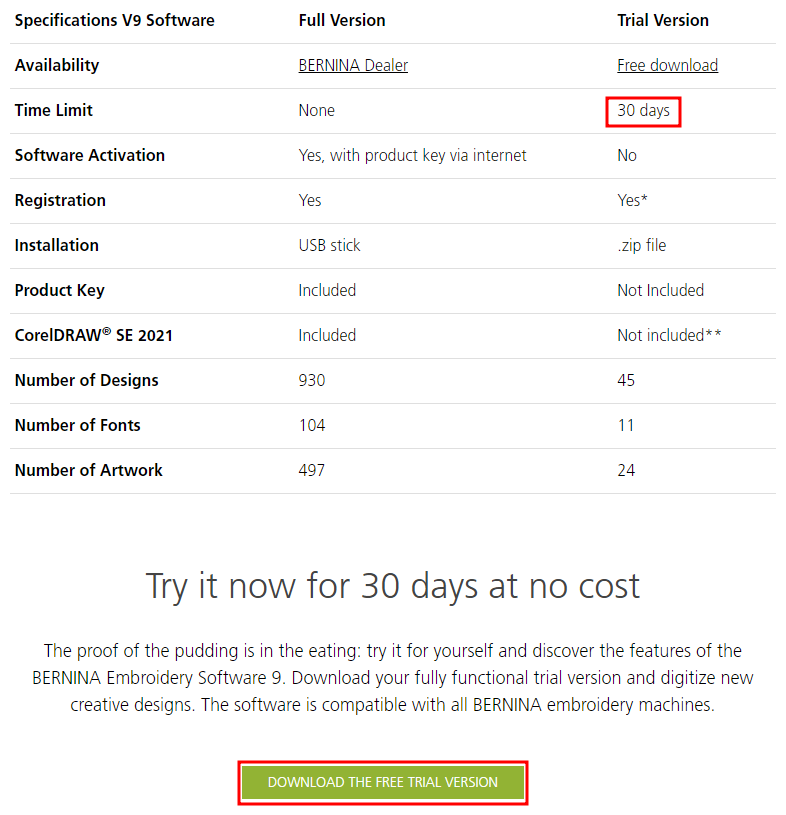Click 'Included' in the CorelDRAW row
The height and width of the screenshot is (815, 786).
pyautogui.click(x=327, y=335)
